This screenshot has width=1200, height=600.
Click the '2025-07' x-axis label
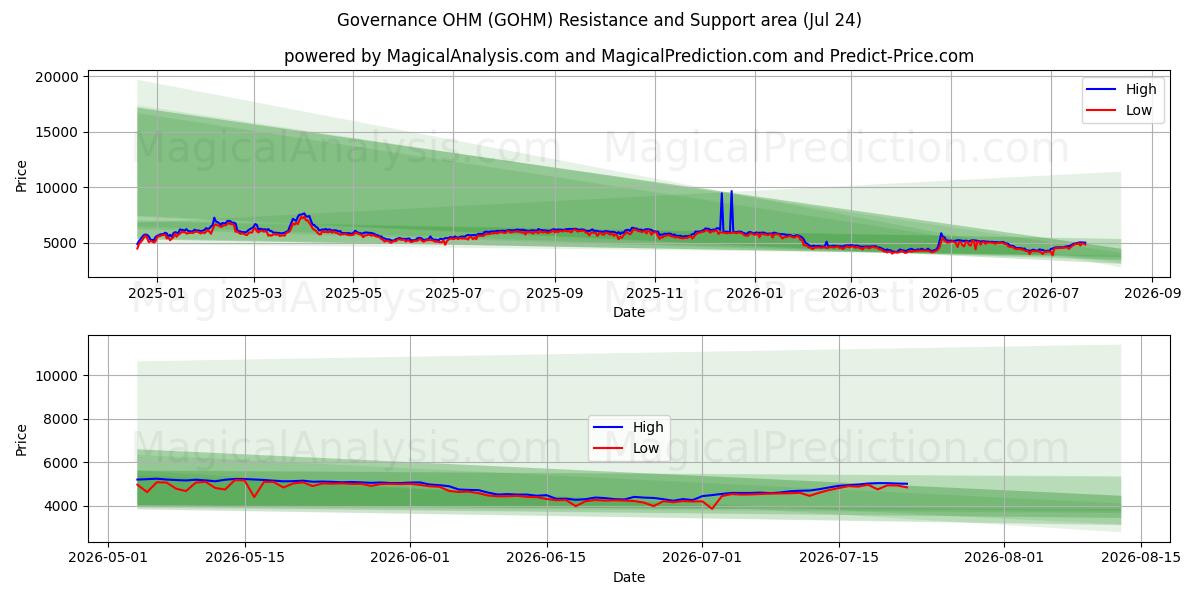tap(453, 294)
